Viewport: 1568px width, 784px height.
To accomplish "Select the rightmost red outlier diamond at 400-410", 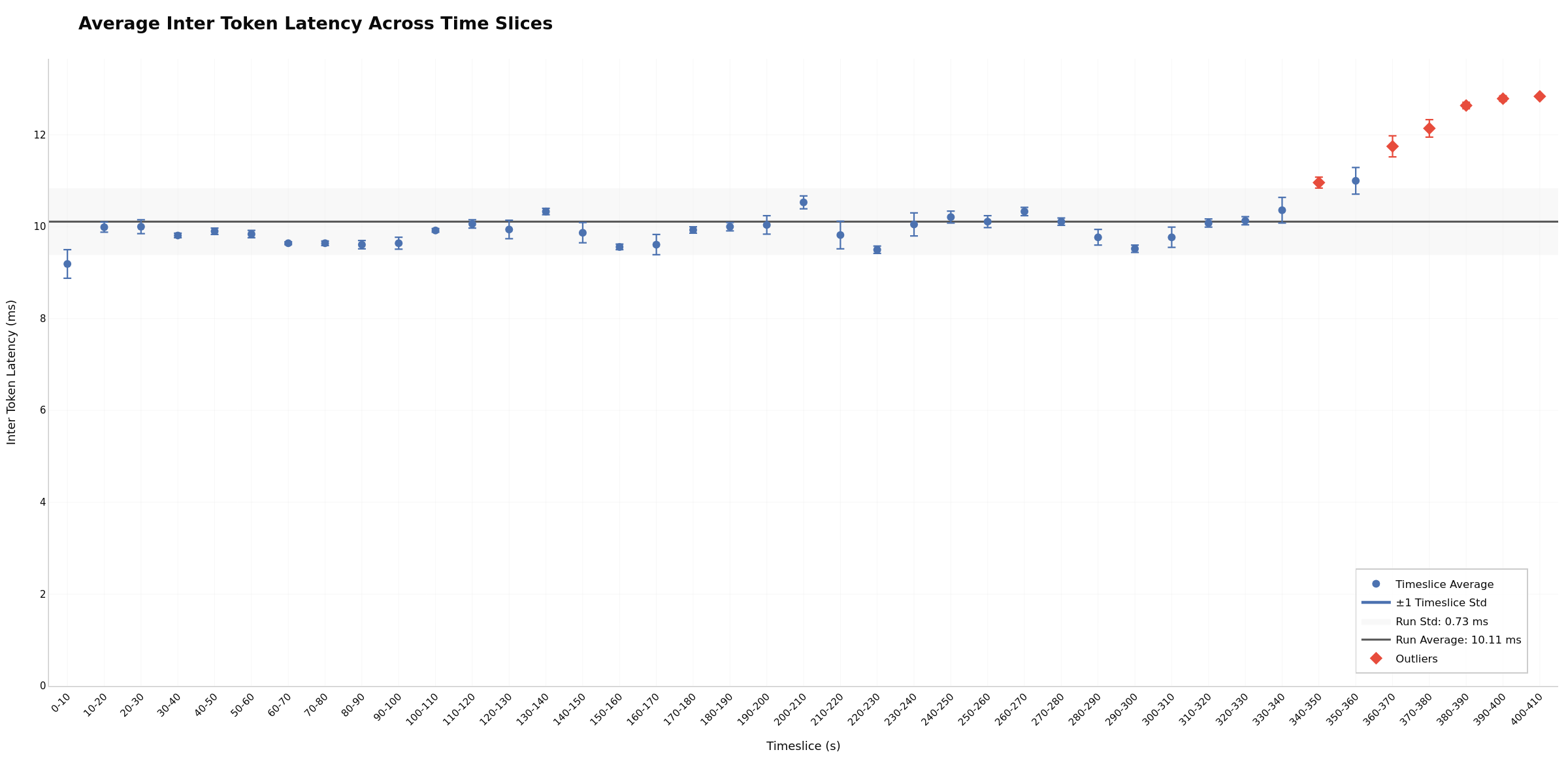I will [1540, 95].
